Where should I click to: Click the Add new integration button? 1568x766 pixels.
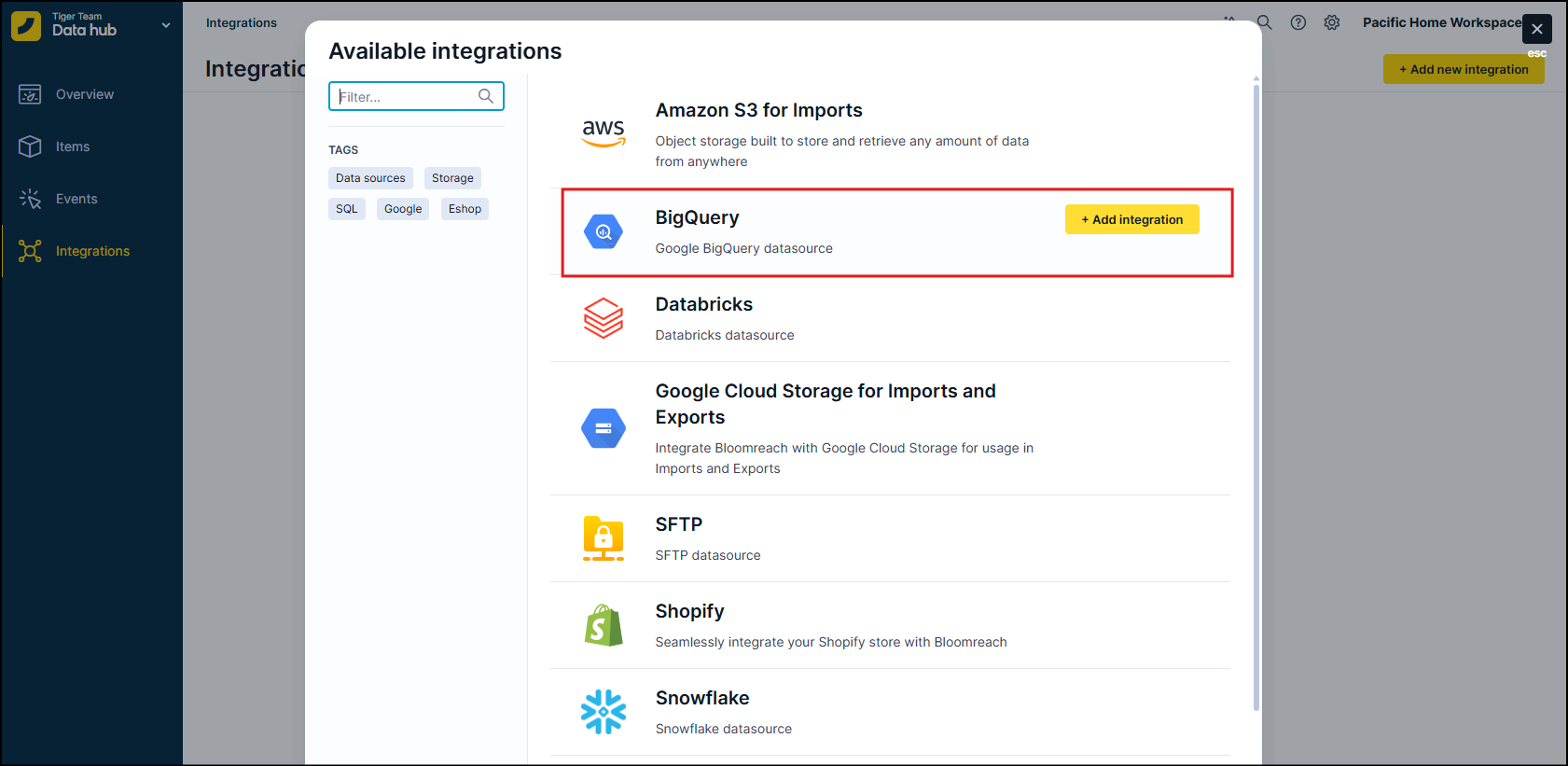(x=1464, y=69)
